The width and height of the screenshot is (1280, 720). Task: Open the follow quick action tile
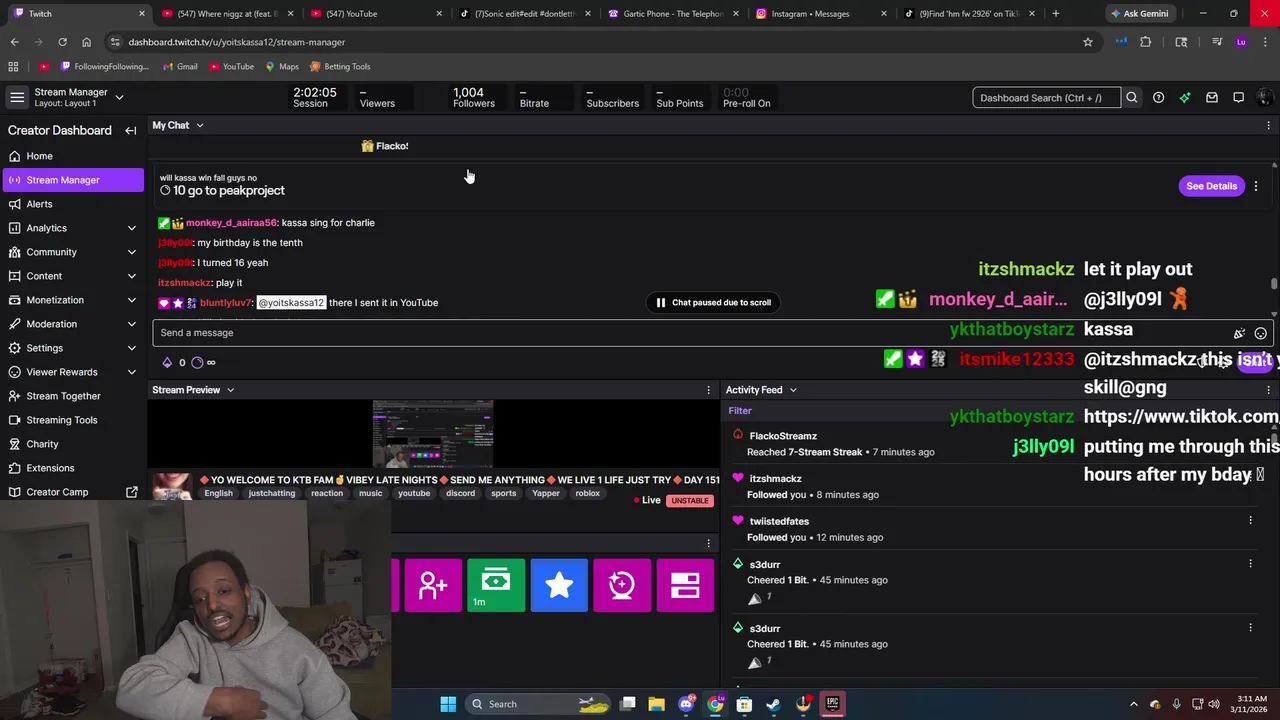tap(432, 585)
